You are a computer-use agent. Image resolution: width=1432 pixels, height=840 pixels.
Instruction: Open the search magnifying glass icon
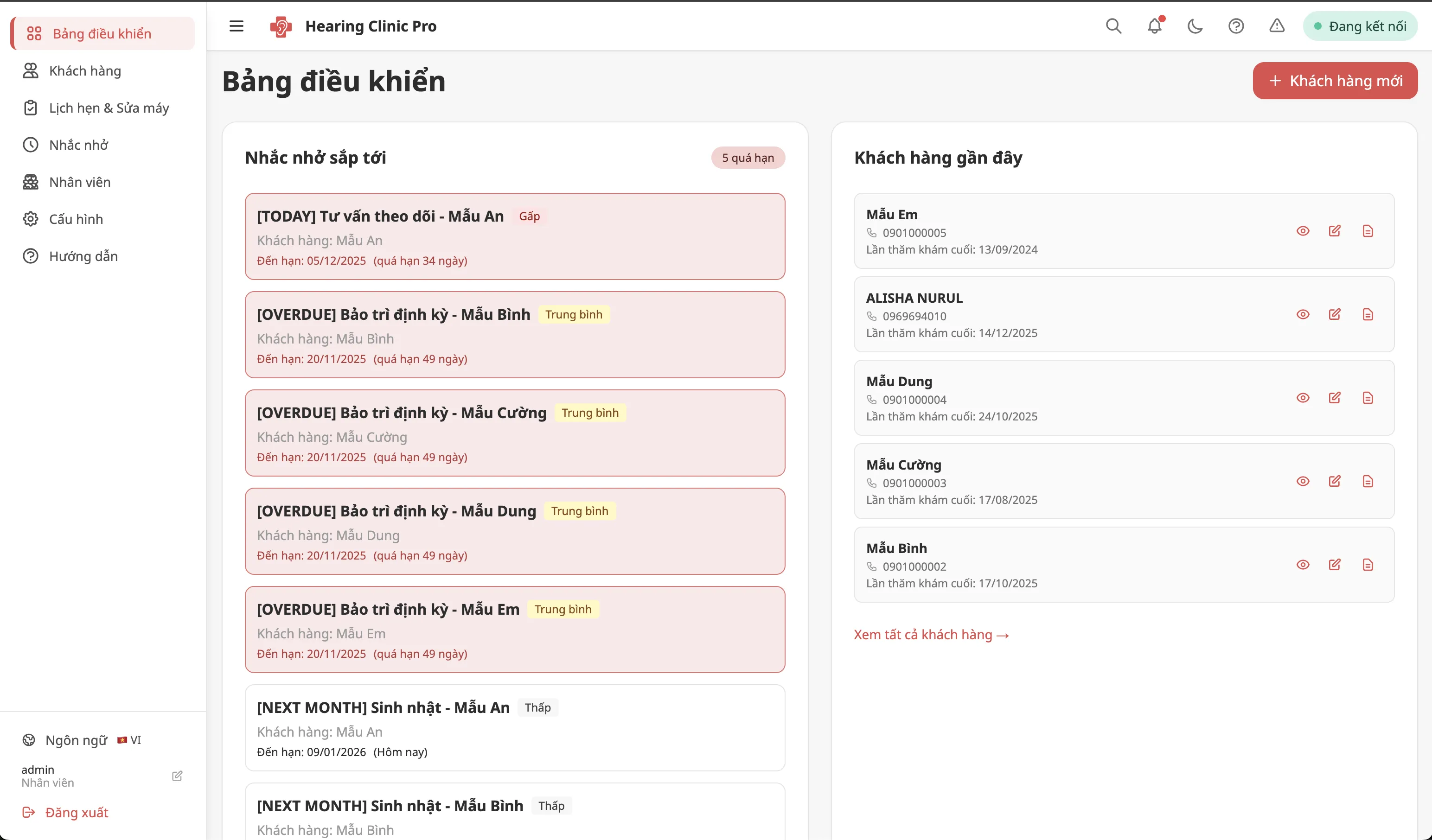pyautogui.click(x=1113, y=26)
